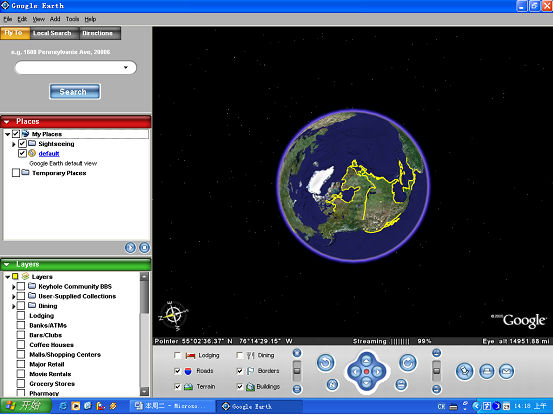Uncheck the Roads checkbox

pyautogui.click(x=177, y=371)
